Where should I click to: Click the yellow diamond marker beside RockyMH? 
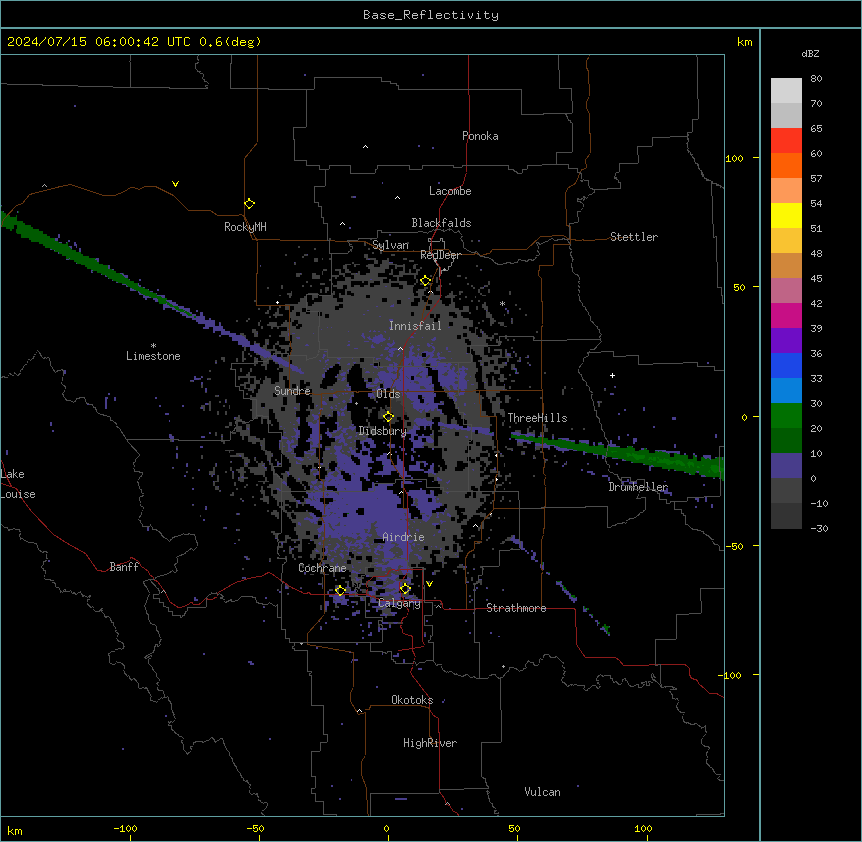(x=250, y=204)
